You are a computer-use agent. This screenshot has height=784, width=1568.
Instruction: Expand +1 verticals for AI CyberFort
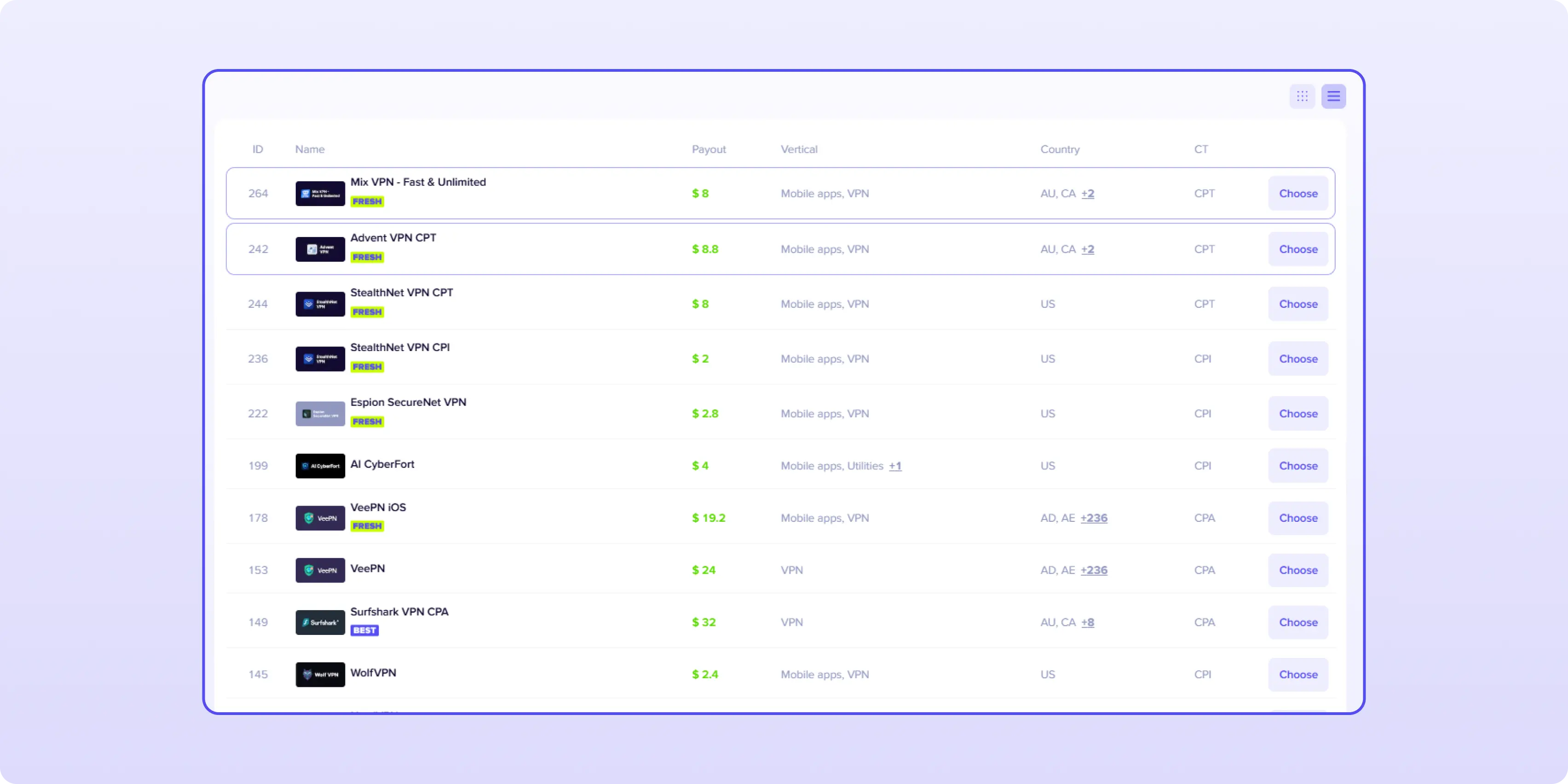[x=895, y=466]
